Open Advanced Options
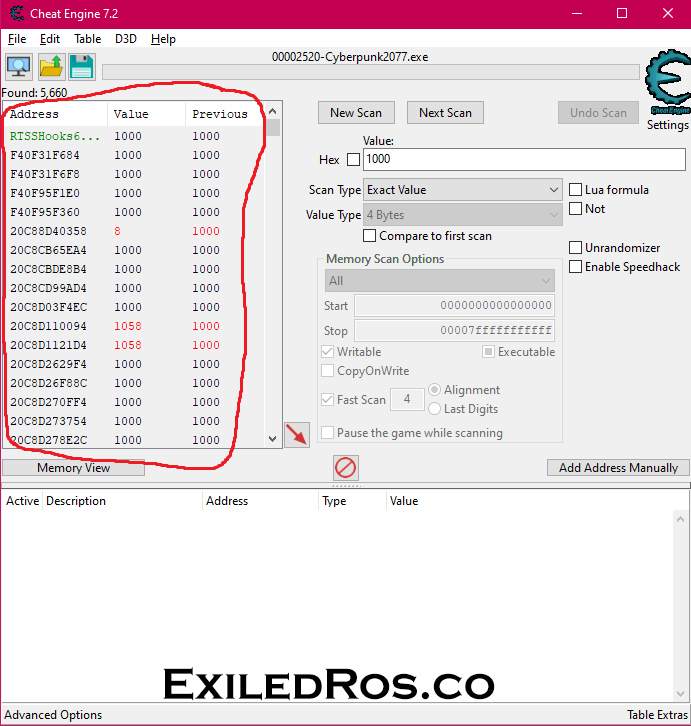 point(53,715)
